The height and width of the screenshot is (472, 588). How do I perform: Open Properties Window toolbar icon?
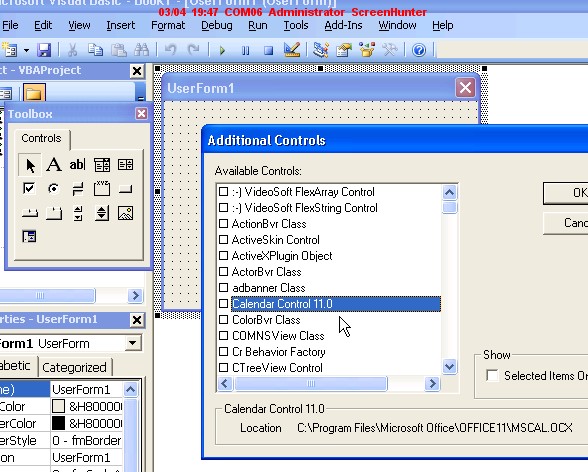click(344, 50)
